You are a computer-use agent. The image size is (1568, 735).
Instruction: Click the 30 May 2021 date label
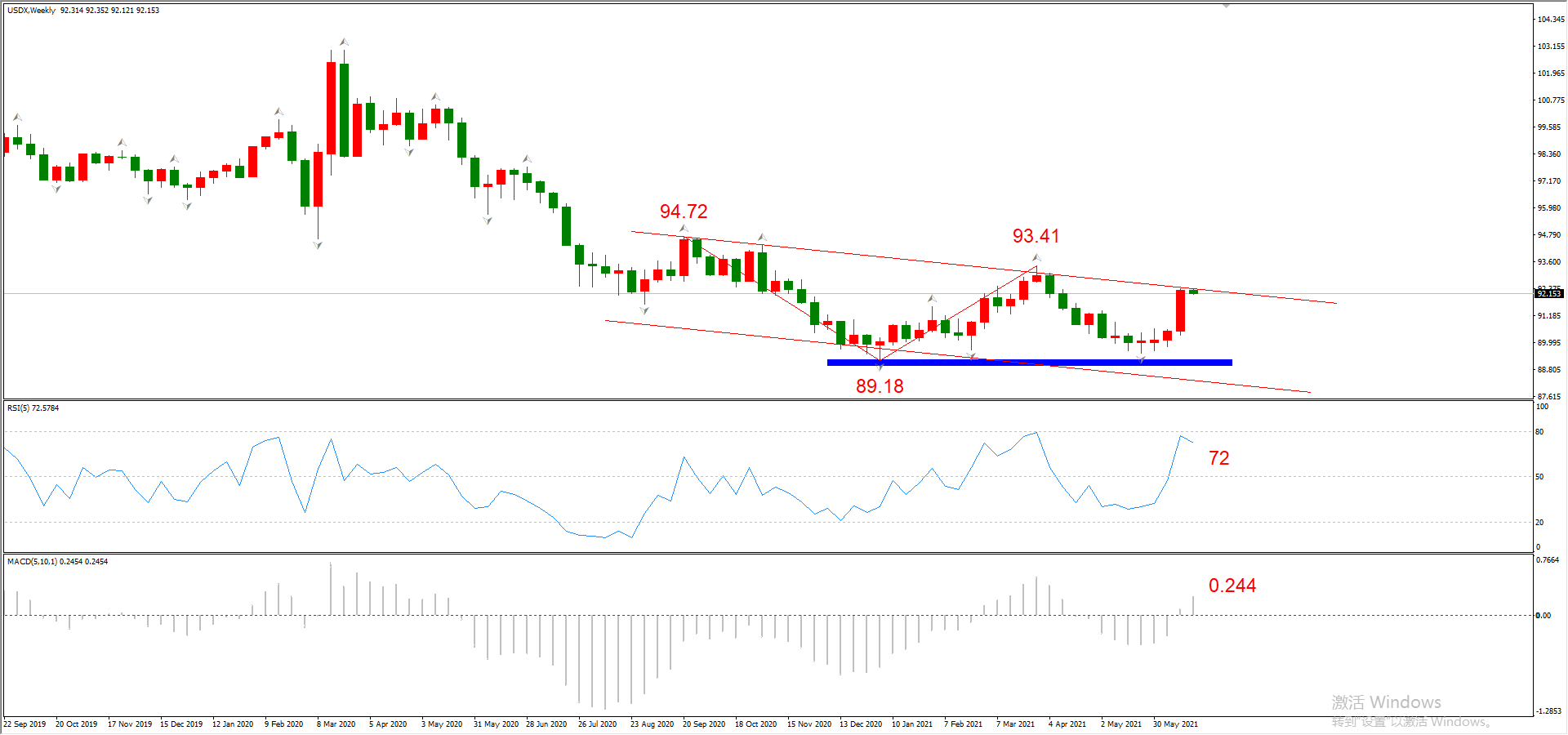point(1174,724)
